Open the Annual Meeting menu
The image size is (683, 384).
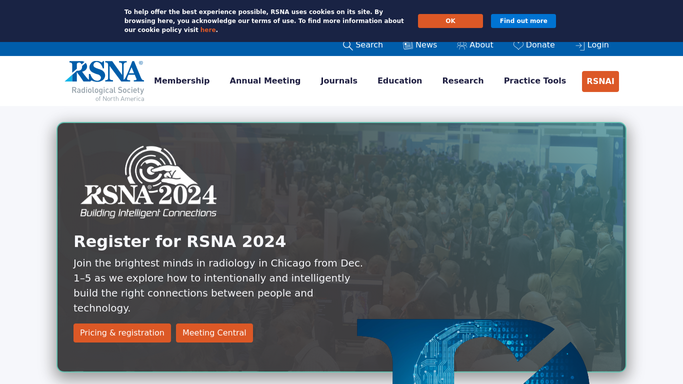point(265,81)
